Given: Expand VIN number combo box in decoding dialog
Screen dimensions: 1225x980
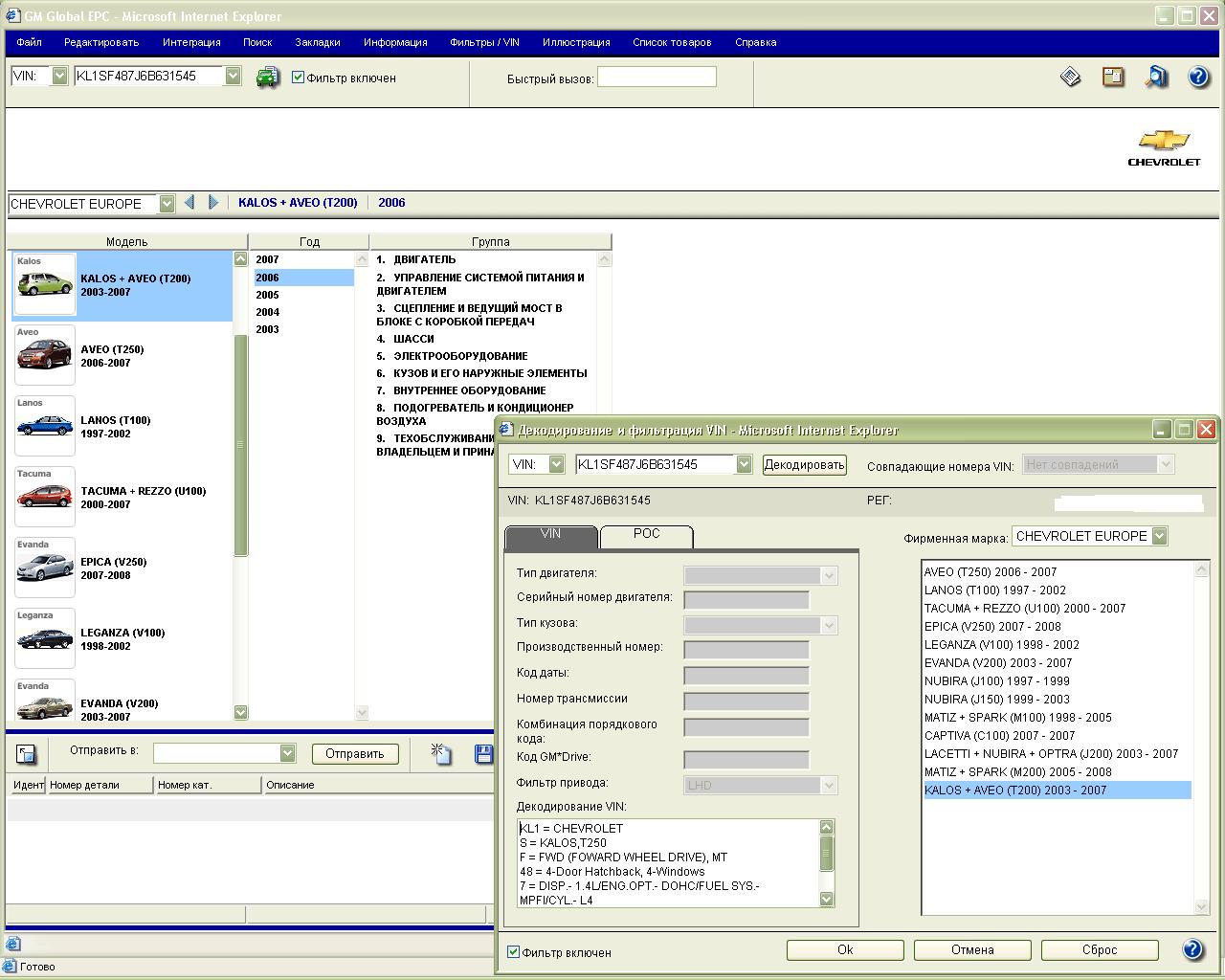Looking at the screenshot, I should click(x=744, y=464).
